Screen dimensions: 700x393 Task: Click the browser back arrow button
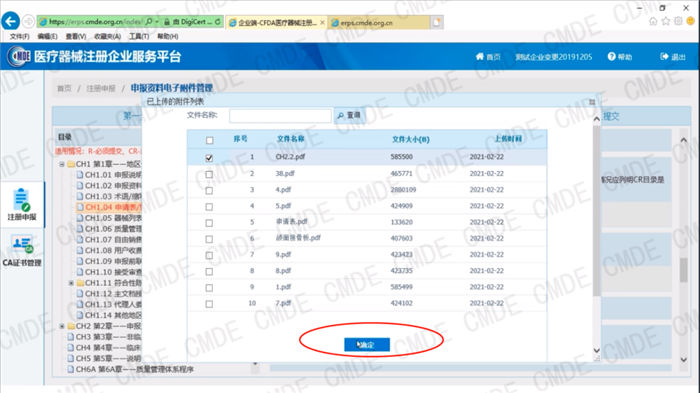[x=10, y=21]
